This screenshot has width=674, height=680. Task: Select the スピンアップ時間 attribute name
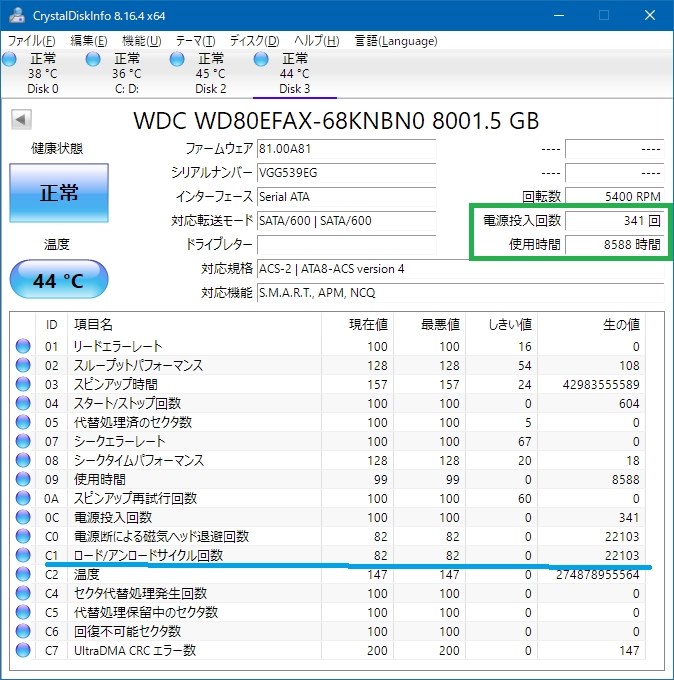click(x=116, y=385)
